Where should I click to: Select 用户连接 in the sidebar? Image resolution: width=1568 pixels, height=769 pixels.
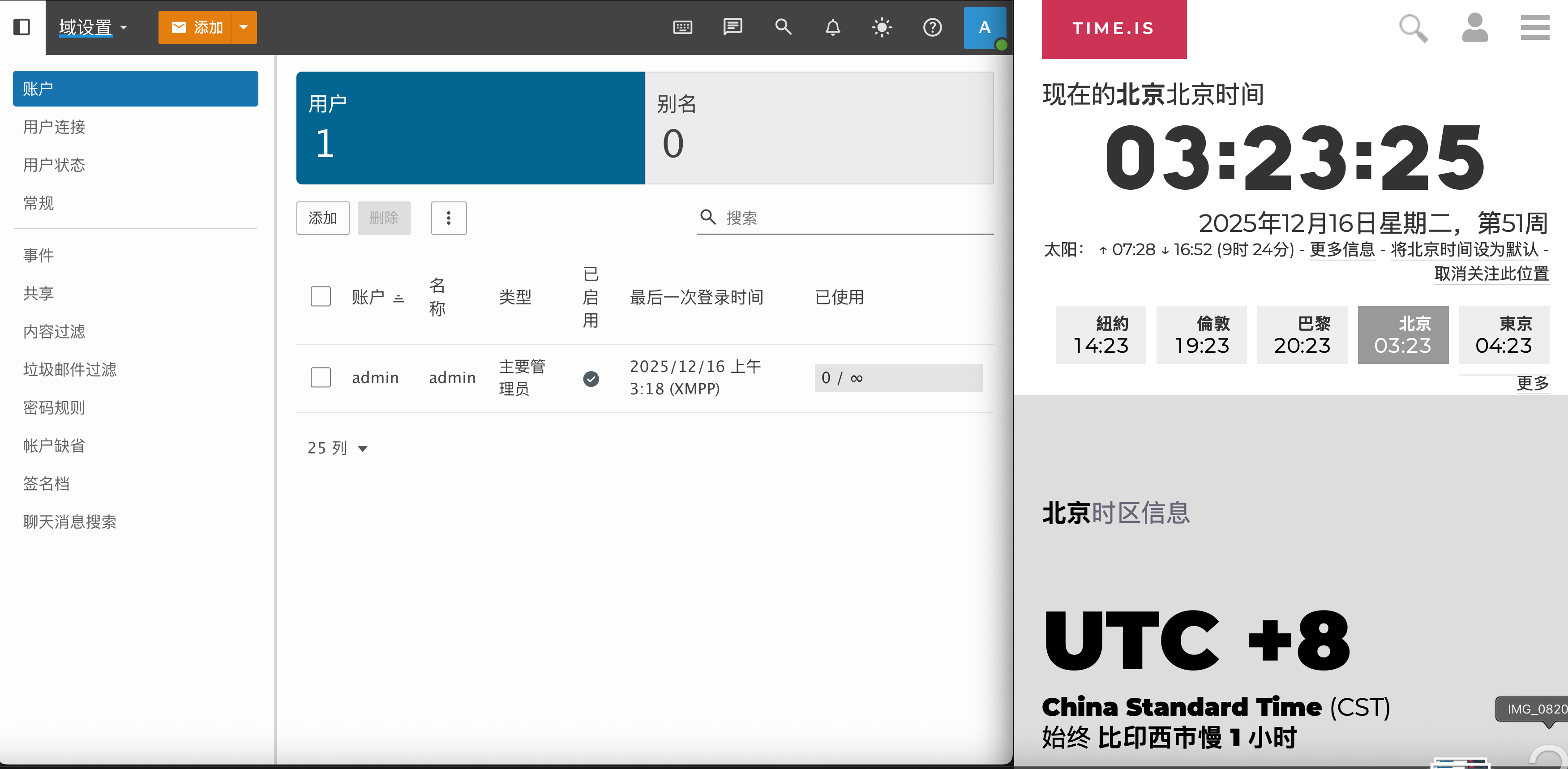(x=54, y=127)
